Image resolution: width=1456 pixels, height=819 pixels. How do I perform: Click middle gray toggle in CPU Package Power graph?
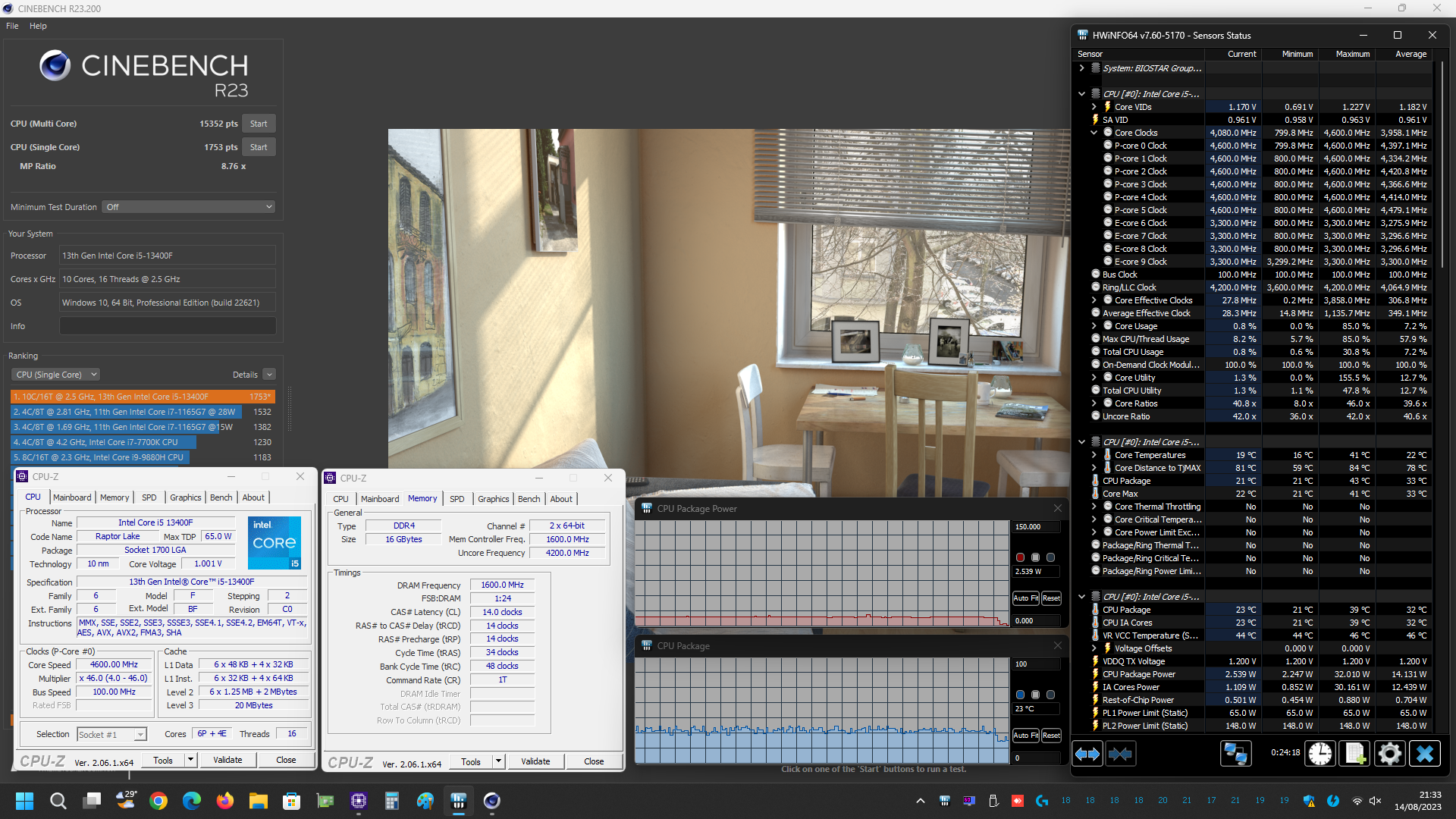[x=1035, y=557]
